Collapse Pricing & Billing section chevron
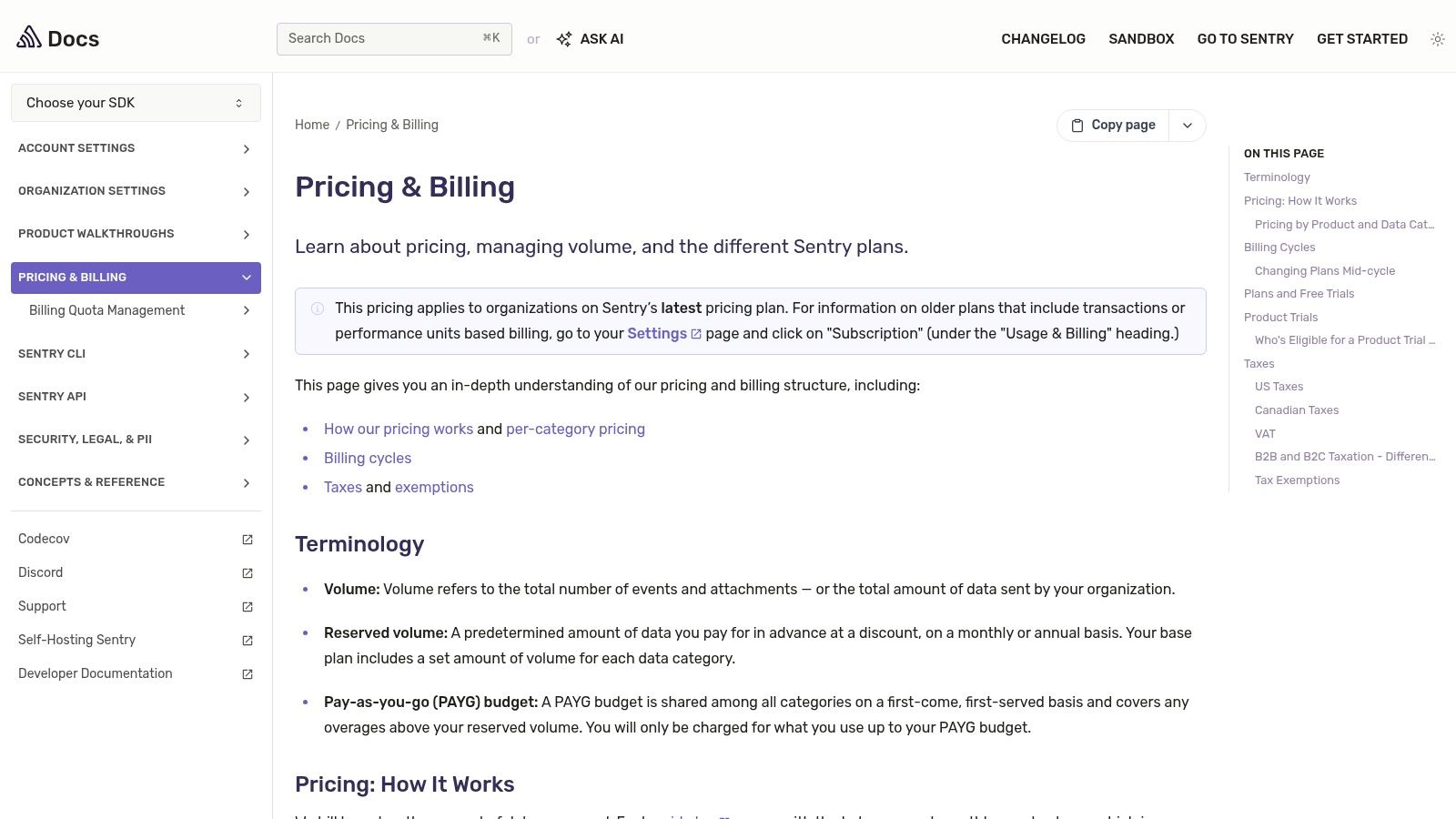The image size is (1456, 819). pos(247,278)
